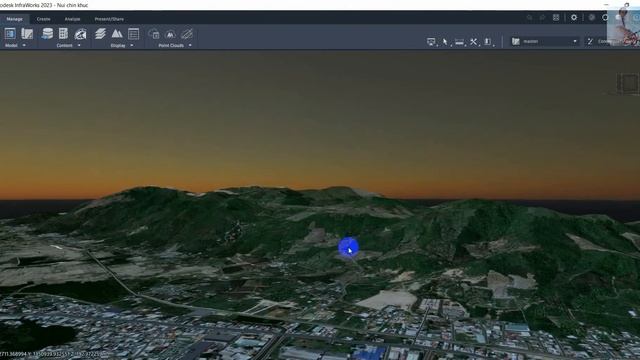Click the list-table icon in Display group
The width and height of the screenshot is (640, 360).
(x=133, y=33)
